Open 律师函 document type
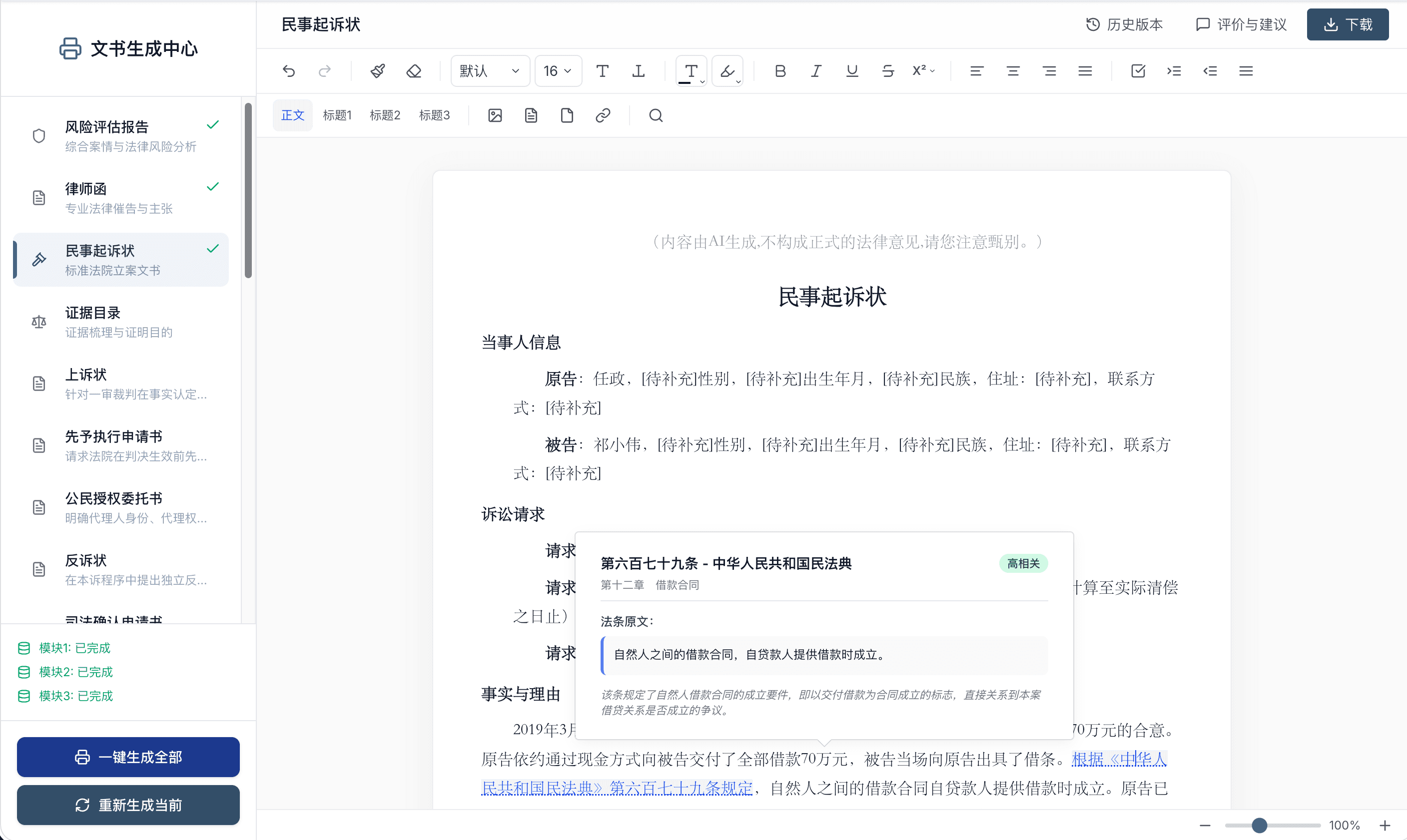This screenshot has height=840, width=1407. [120, 198]
